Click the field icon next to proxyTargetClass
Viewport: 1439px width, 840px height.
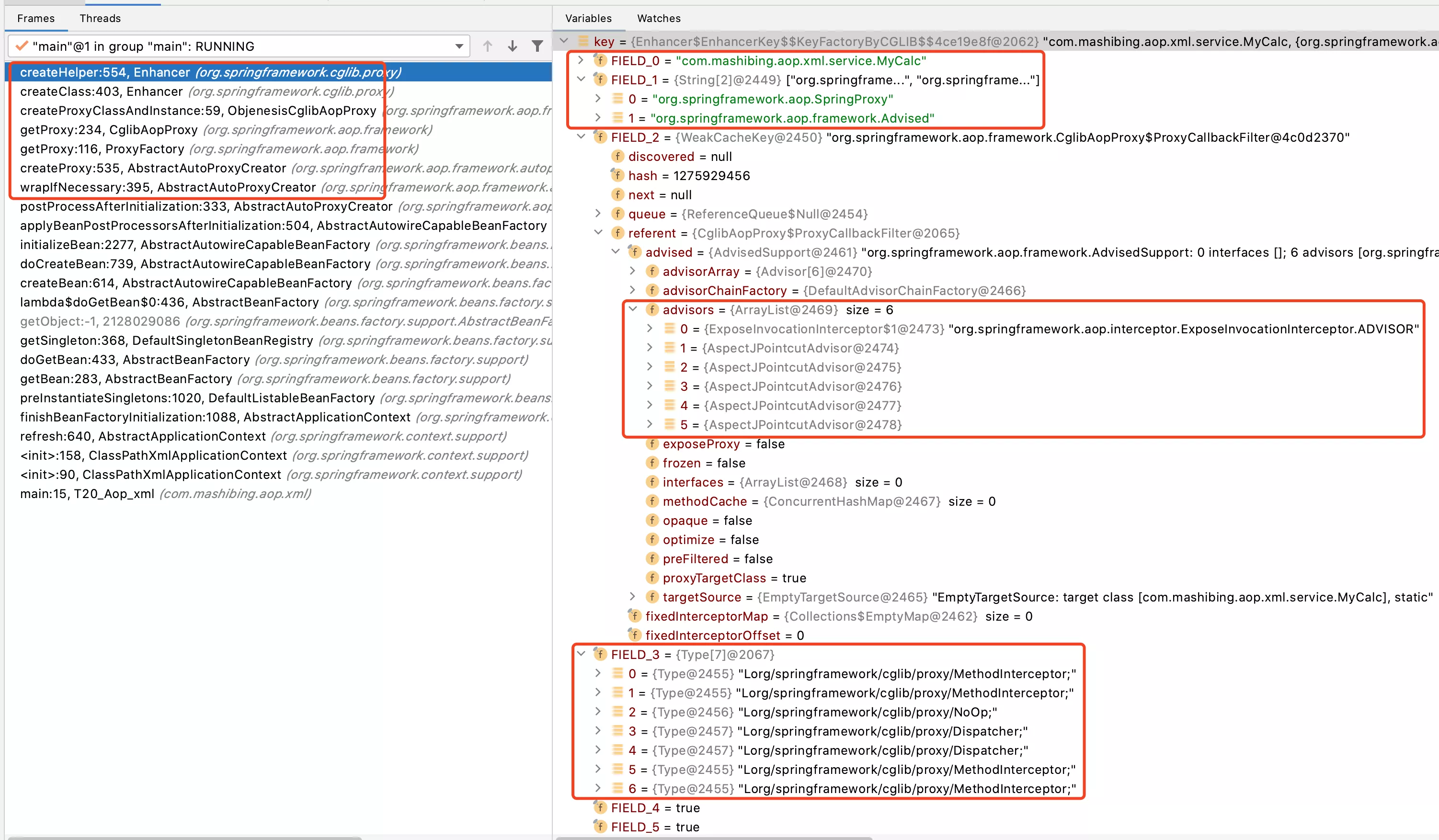point(651,578)
